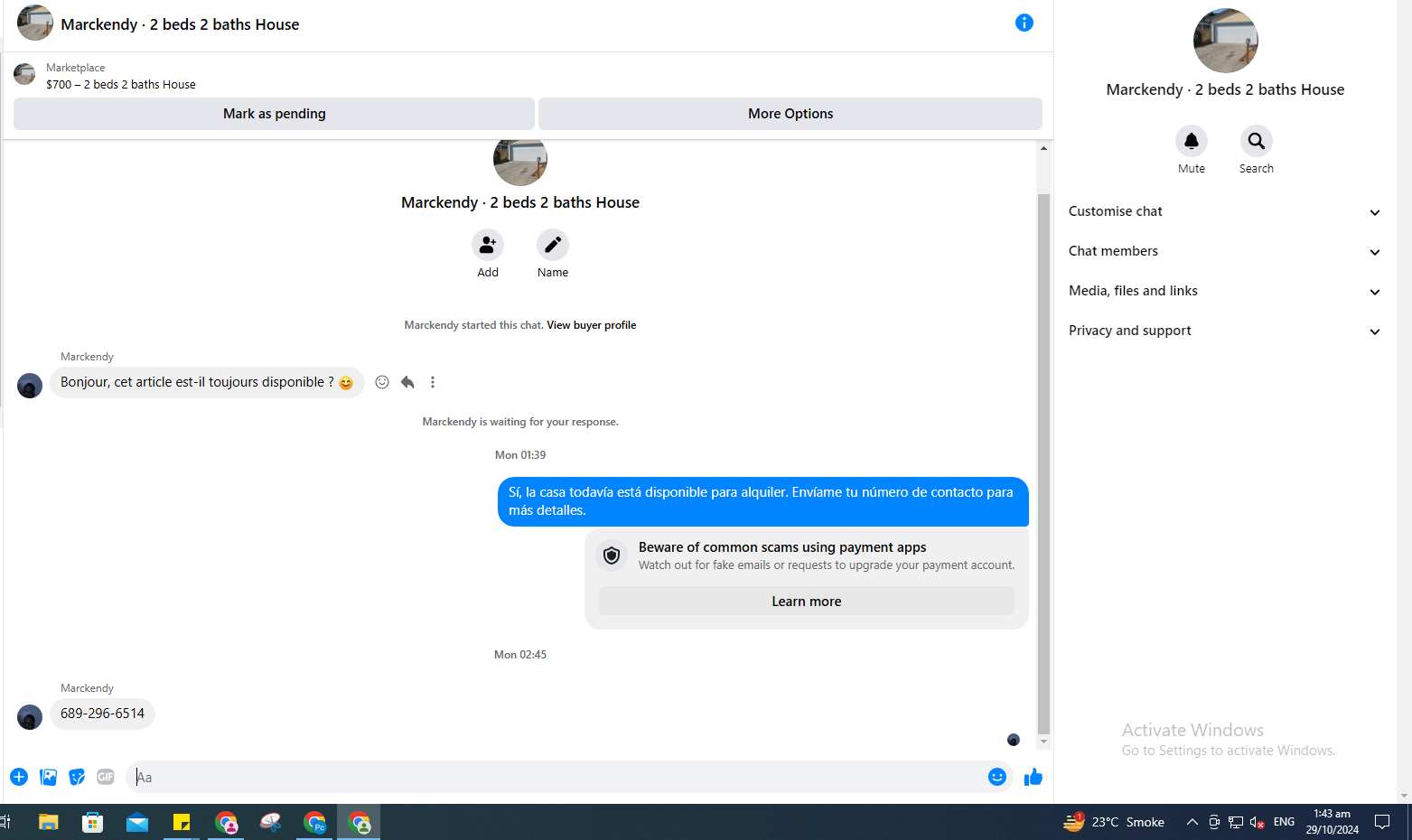Screen dimensions: 1412x840
Task: Click the chat scrollbar down arrow
Action: 1043,742
